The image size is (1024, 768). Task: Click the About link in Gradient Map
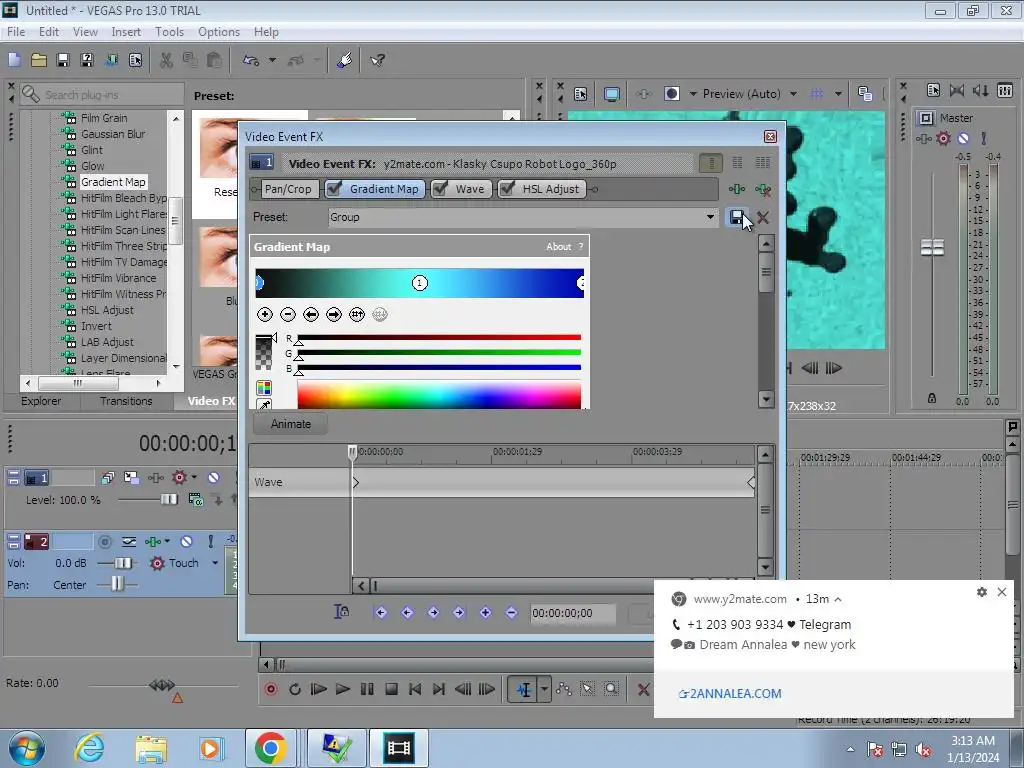coord(558,247)
